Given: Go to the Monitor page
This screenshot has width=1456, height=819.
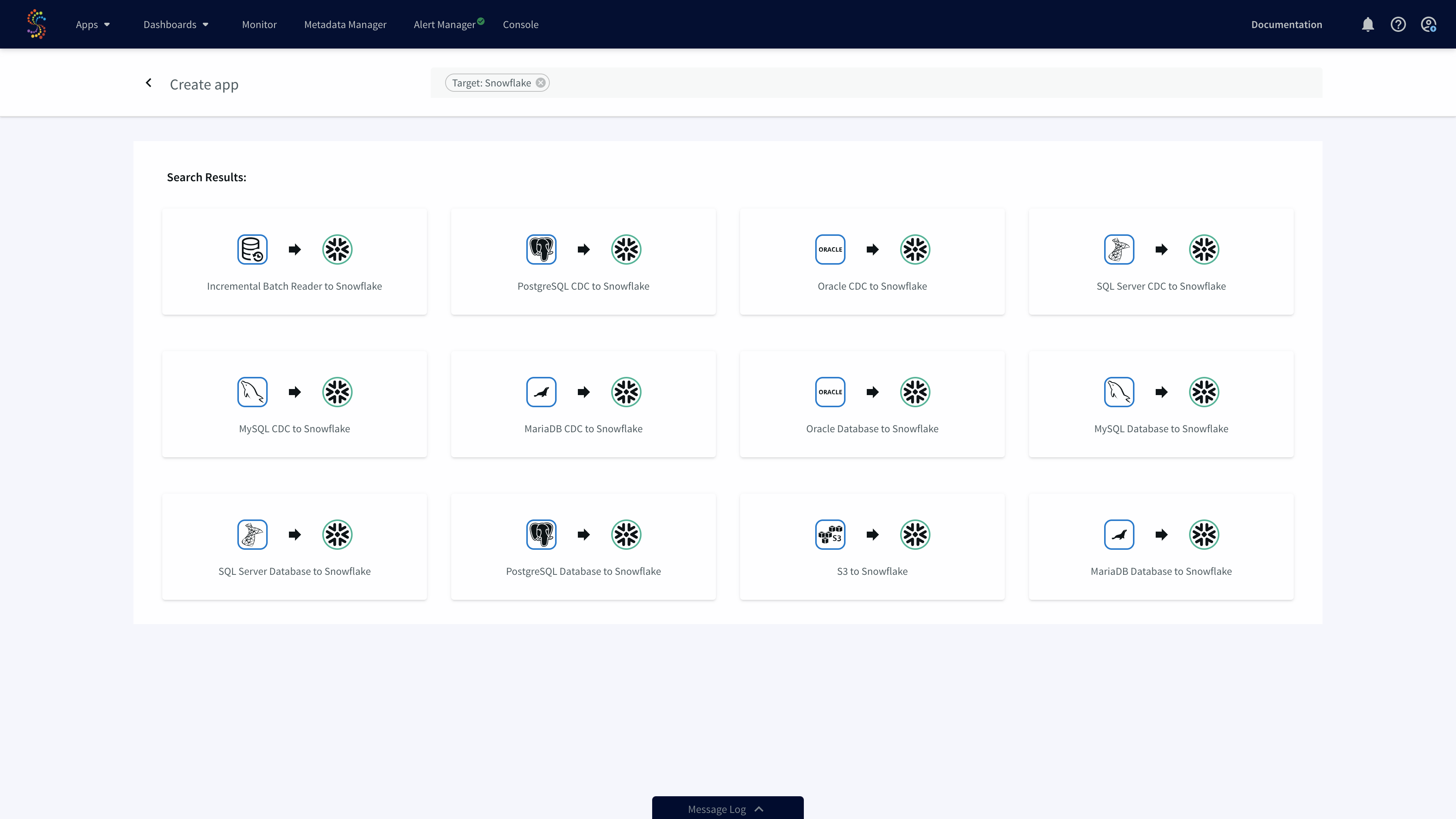Looking at the screenshot, I should (259, 24).
